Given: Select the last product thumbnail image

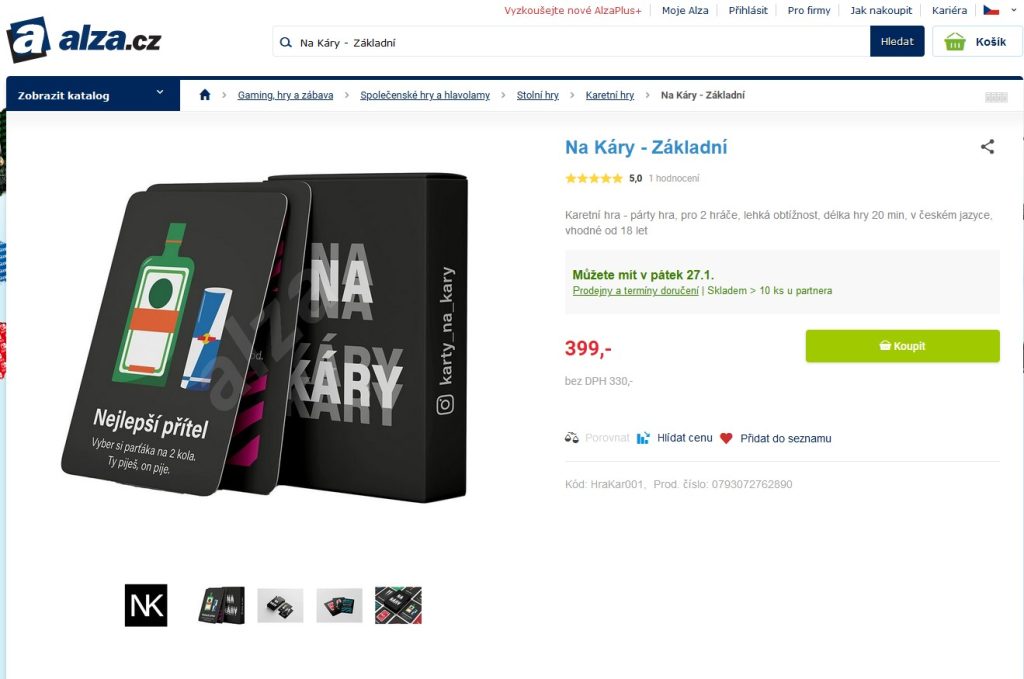Looking at the screenshot, I should pos(398,605).
